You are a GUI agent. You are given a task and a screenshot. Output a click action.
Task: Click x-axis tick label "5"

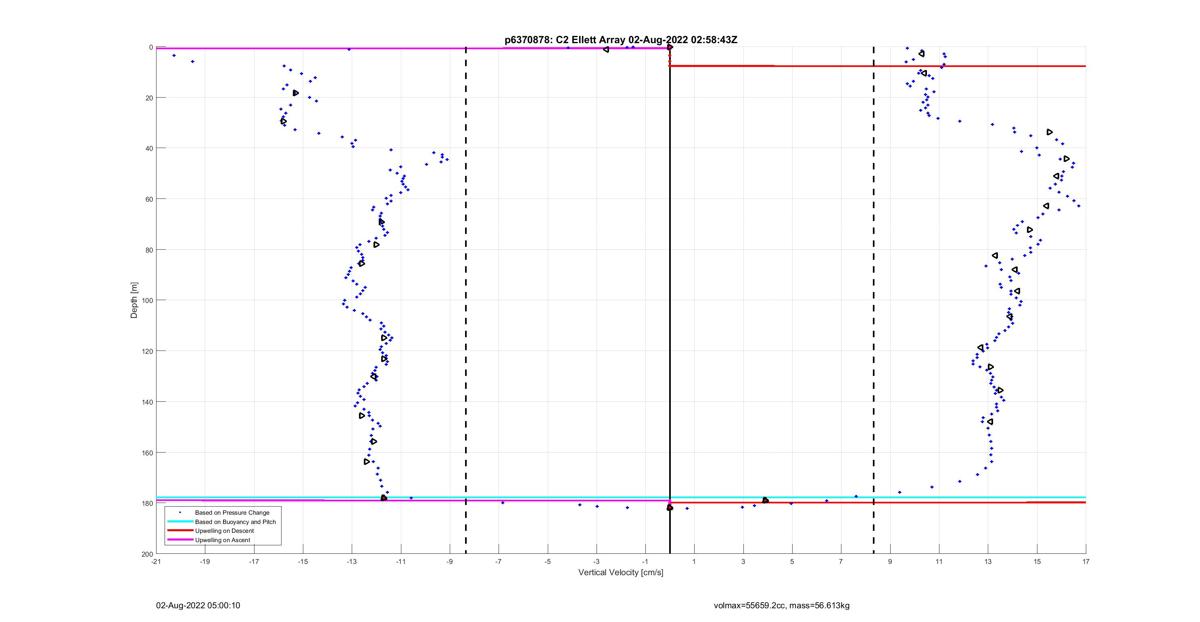[x=792, y=561]
